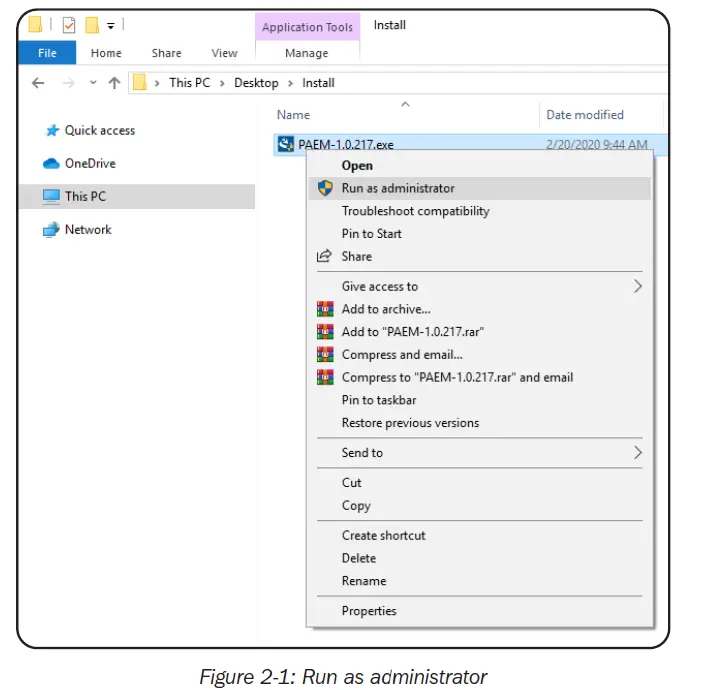Choose Compress and email...
Screen dimensions: 701x690
(x=479, y=355)
